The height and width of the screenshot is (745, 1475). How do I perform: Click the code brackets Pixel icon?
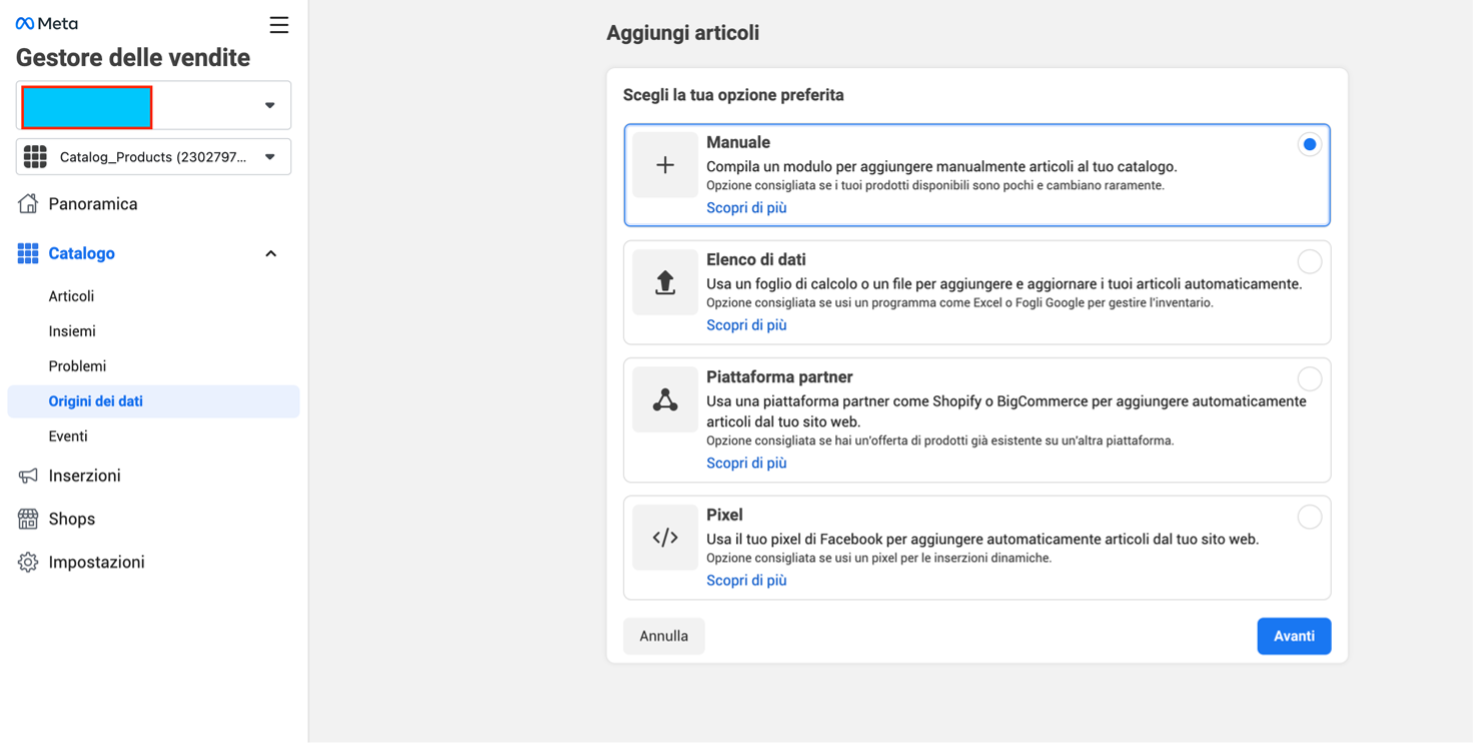coord(665,538)
